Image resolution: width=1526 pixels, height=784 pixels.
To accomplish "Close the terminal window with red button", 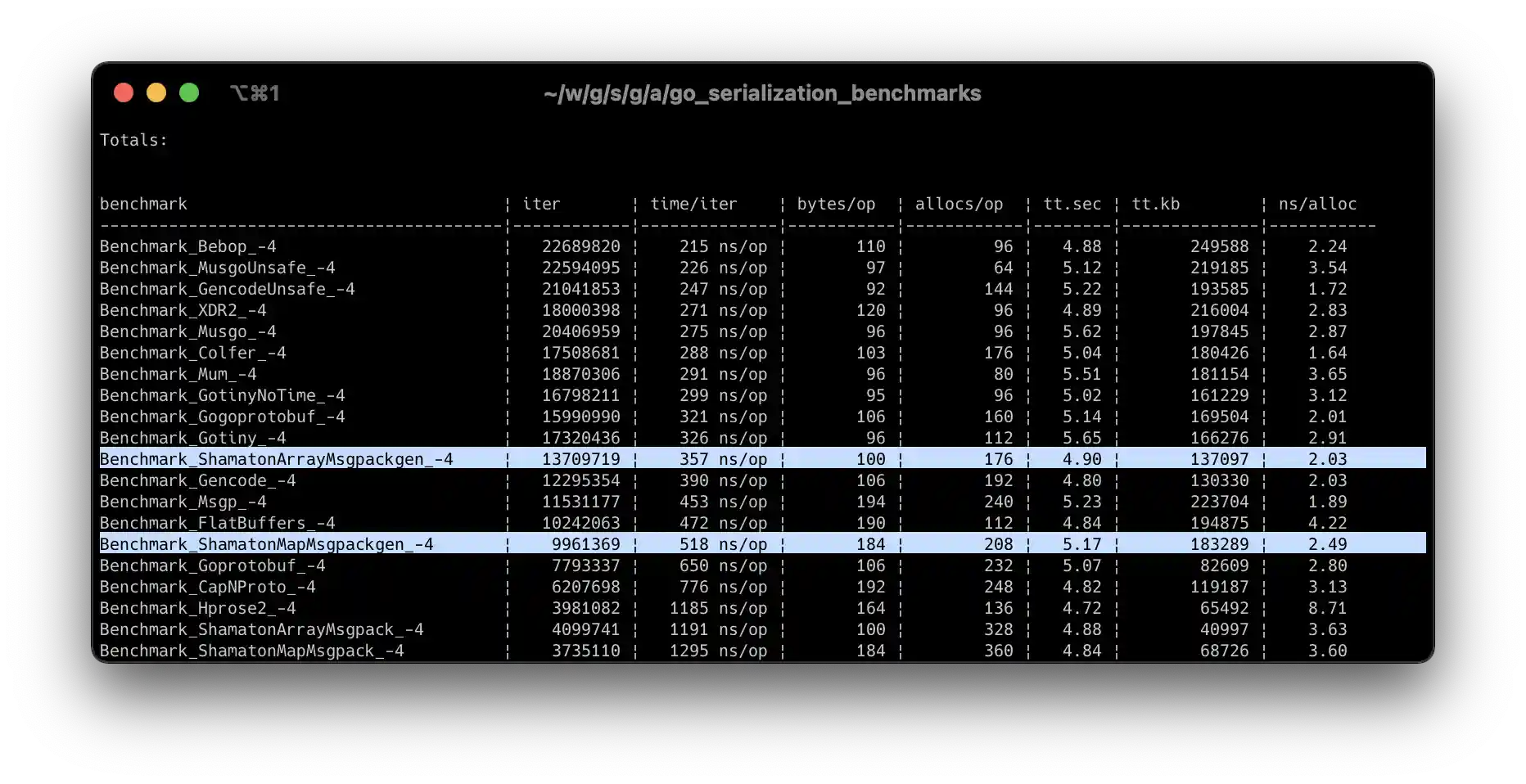I will click(x=124, y=92).
